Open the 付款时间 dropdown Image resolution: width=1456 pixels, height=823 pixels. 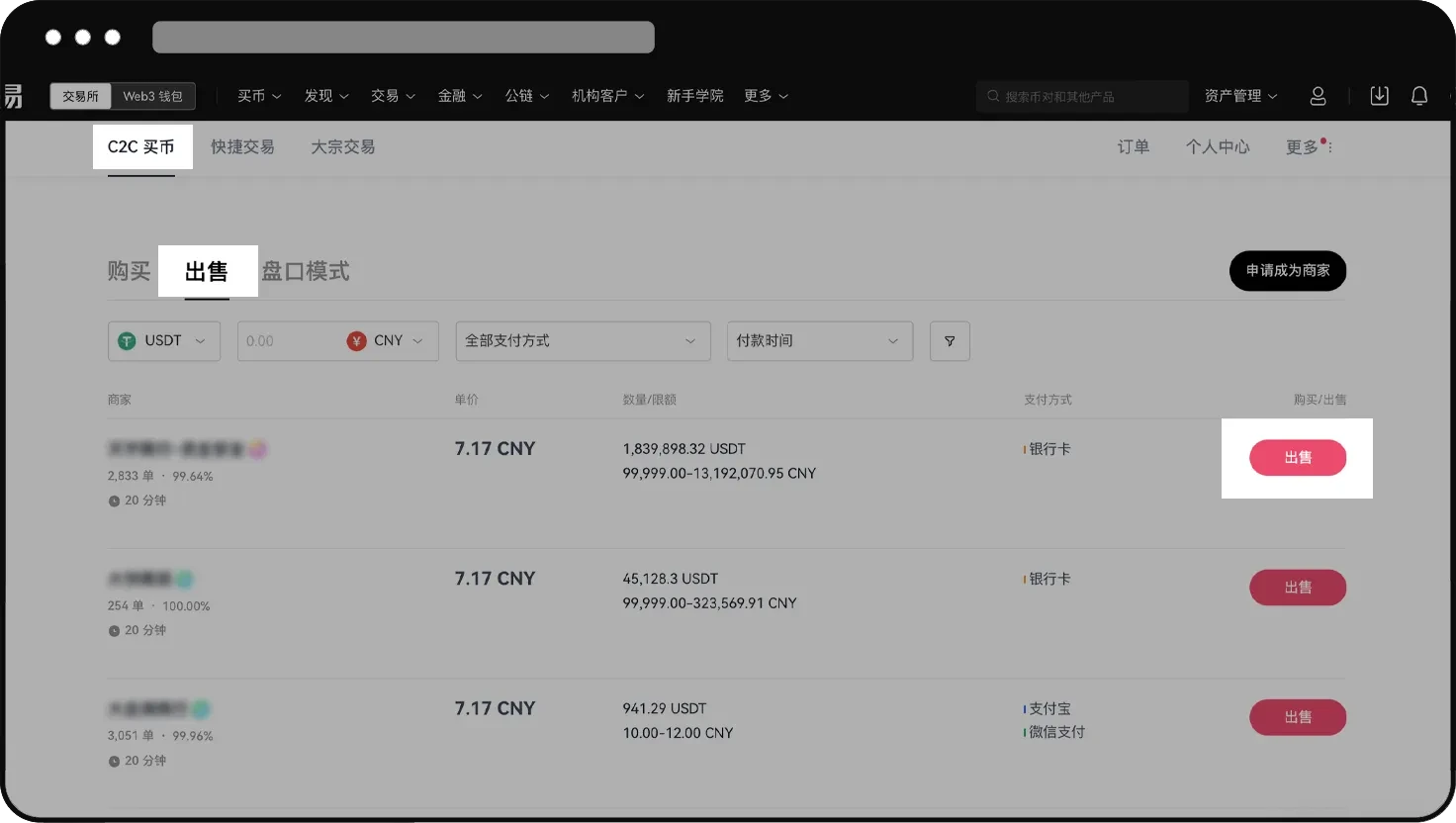(x=819, y=340)
